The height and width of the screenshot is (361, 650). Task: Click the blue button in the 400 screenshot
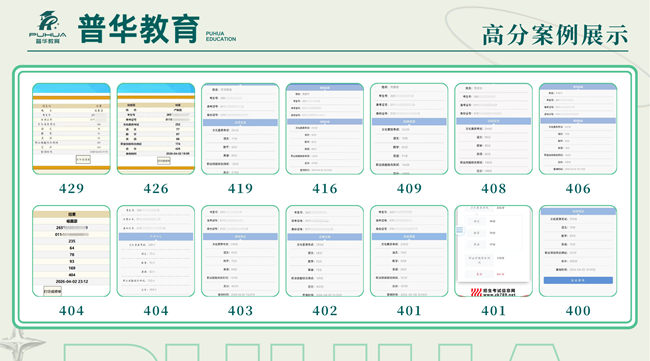pyautogui.click(x=578, y=281)
